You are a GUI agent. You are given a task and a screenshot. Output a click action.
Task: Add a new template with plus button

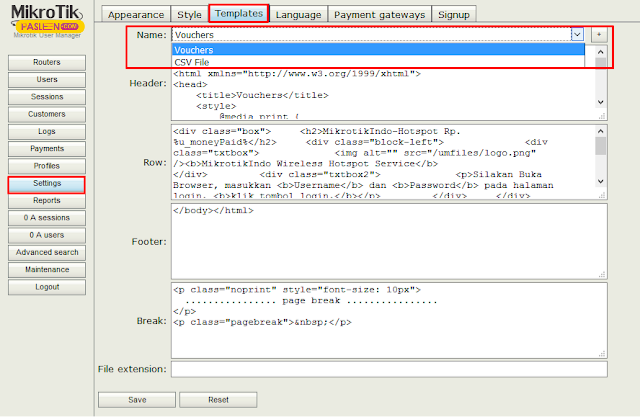click(599, 35)
